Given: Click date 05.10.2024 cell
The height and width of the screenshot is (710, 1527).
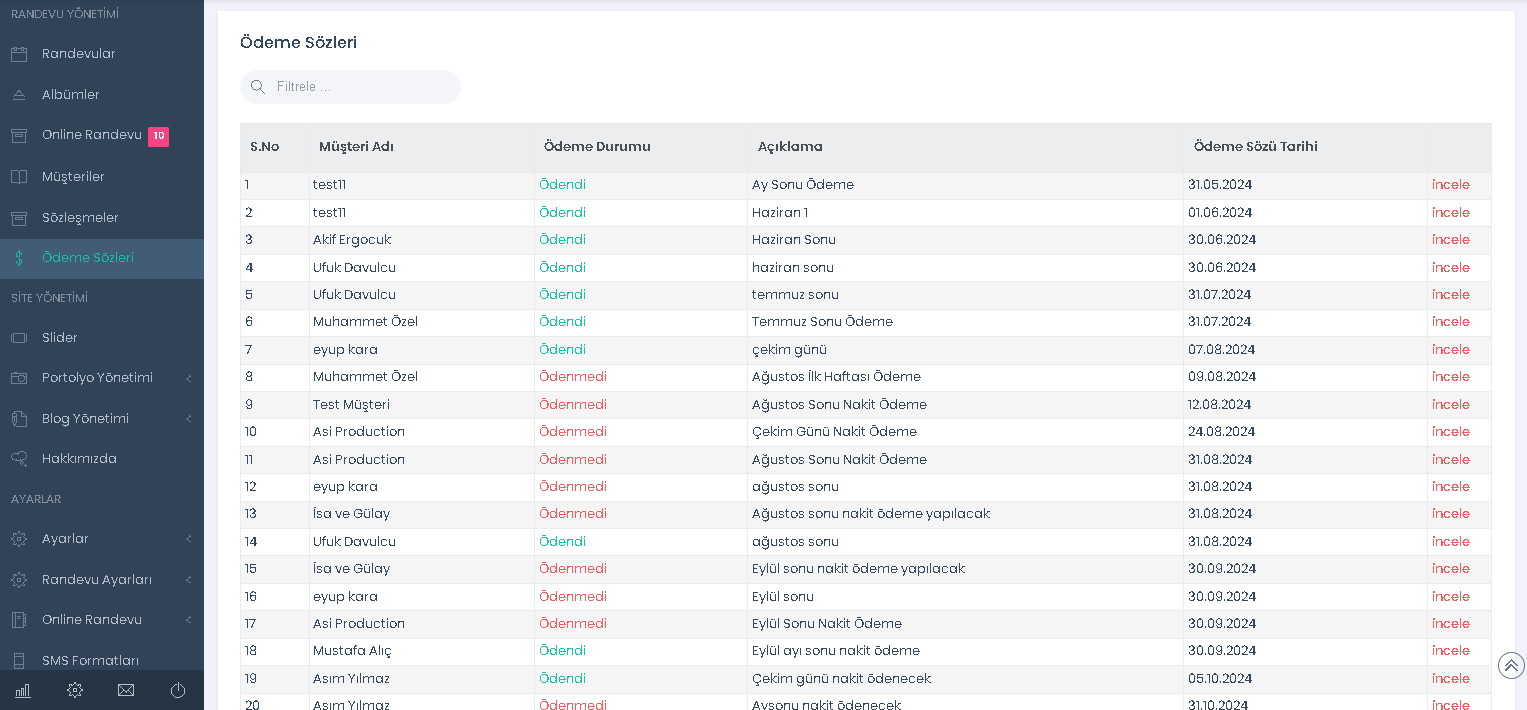Looking at the screenshot, I should point(1222,679).
